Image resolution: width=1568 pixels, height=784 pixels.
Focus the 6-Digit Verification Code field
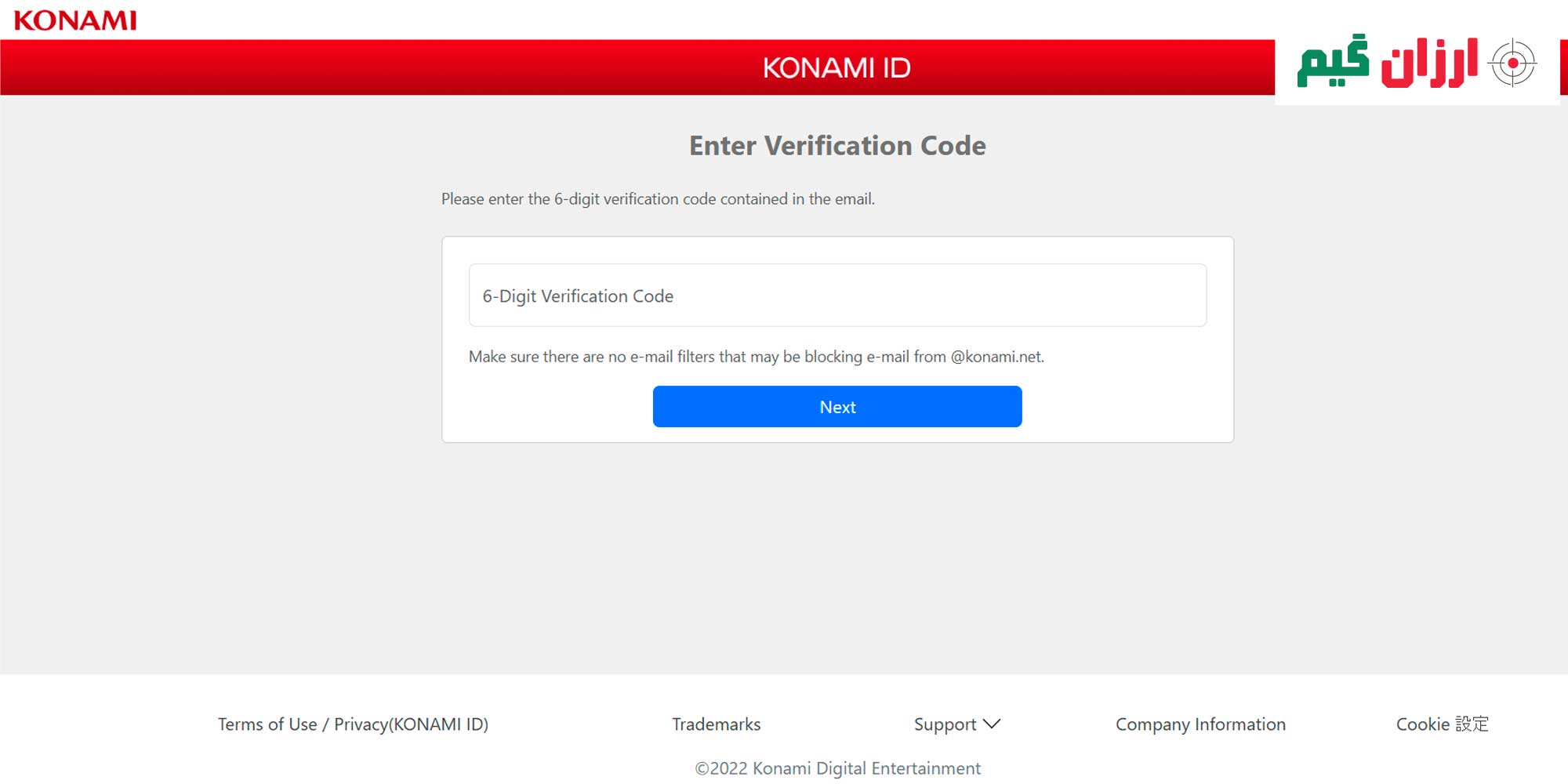click(837, 296)
